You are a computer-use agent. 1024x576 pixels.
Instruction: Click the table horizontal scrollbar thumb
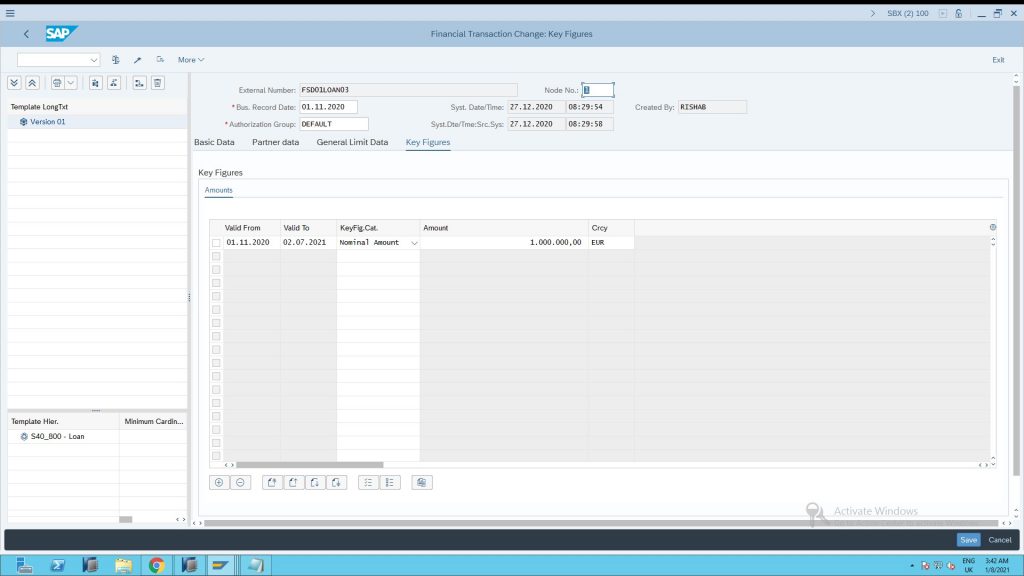pos(310,465)
